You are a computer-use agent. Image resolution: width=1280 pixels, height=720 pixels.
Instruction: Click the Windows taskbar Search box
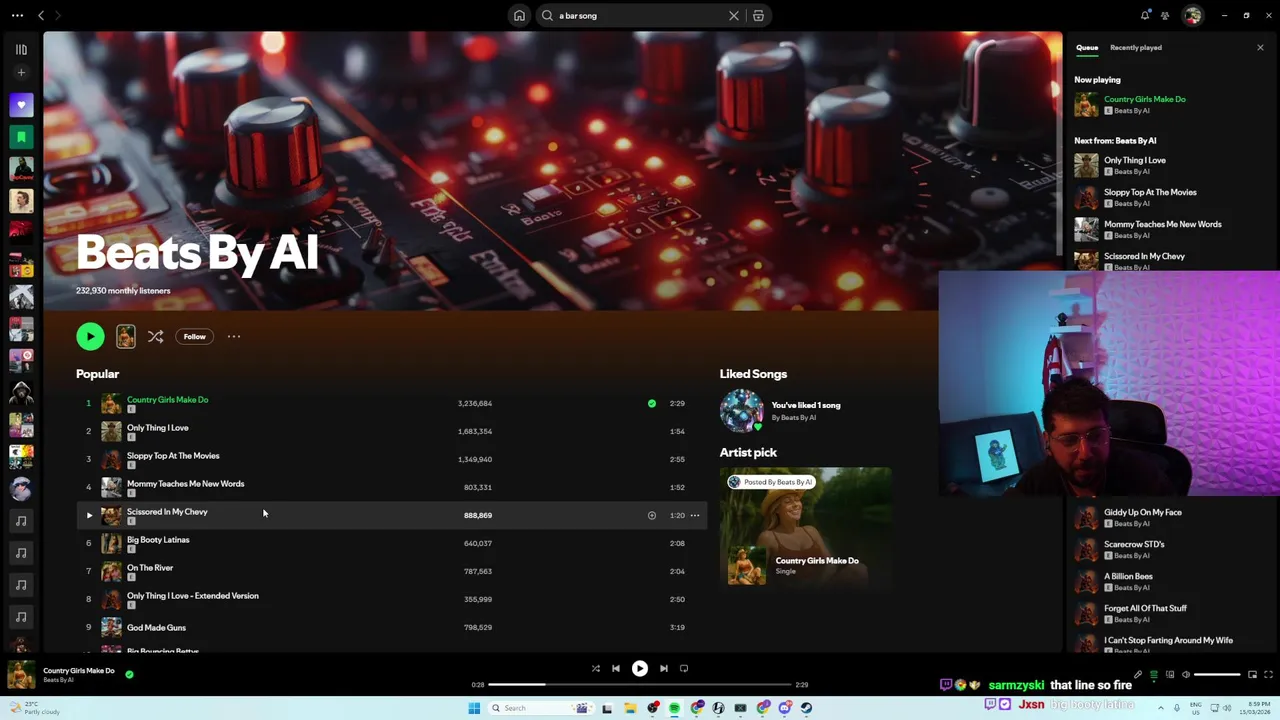[x=540, y=708]
